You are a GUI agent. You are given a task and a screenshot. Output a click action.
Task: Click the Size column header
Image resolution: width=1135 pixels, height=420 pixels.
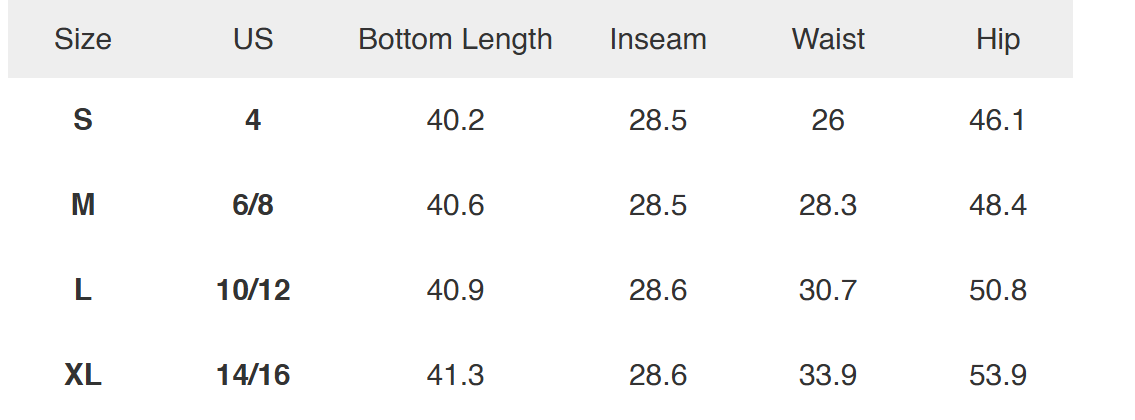(83, 40)
